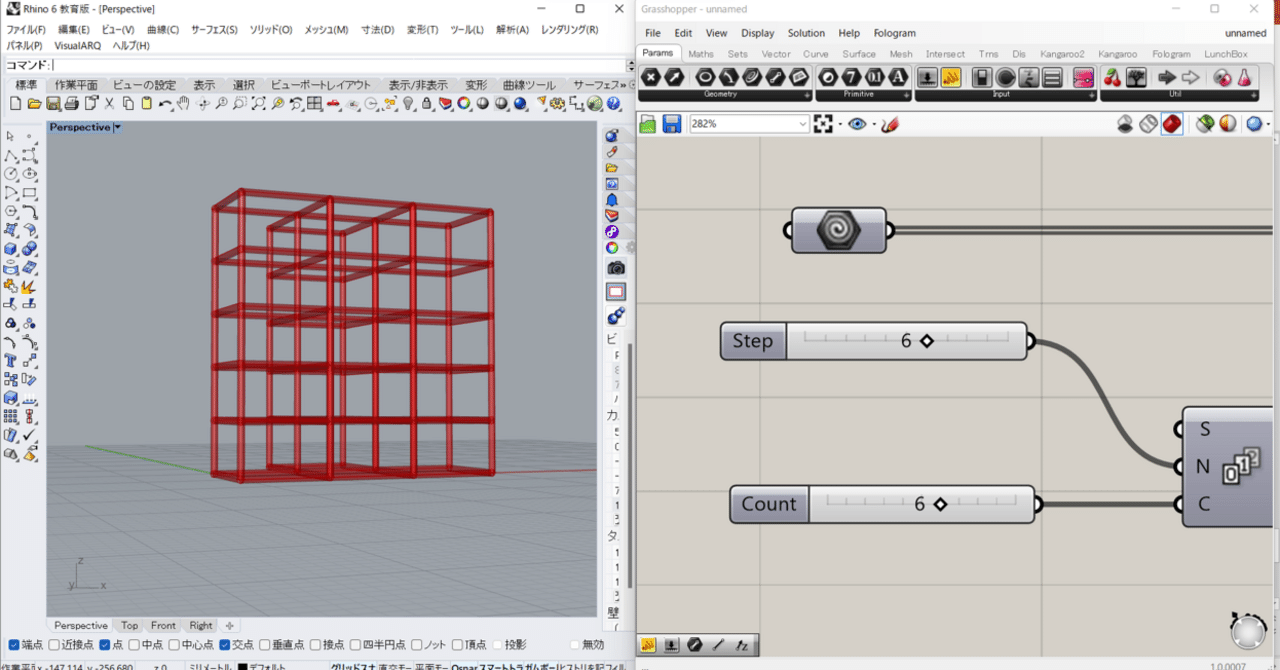
Task: Select the Polyline tool in Rhino sidebar
Action: [10, 155]
